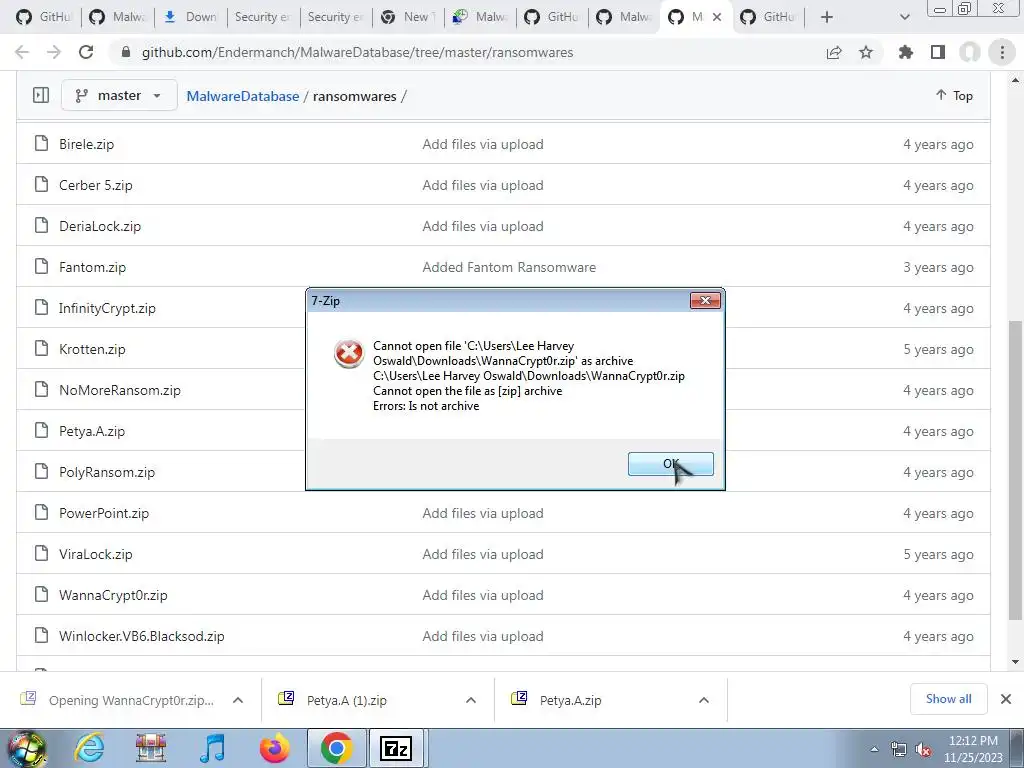1024x768 pixels.
Task: Open DeriaLock.zip in the file list
Action: click(100, 227)
